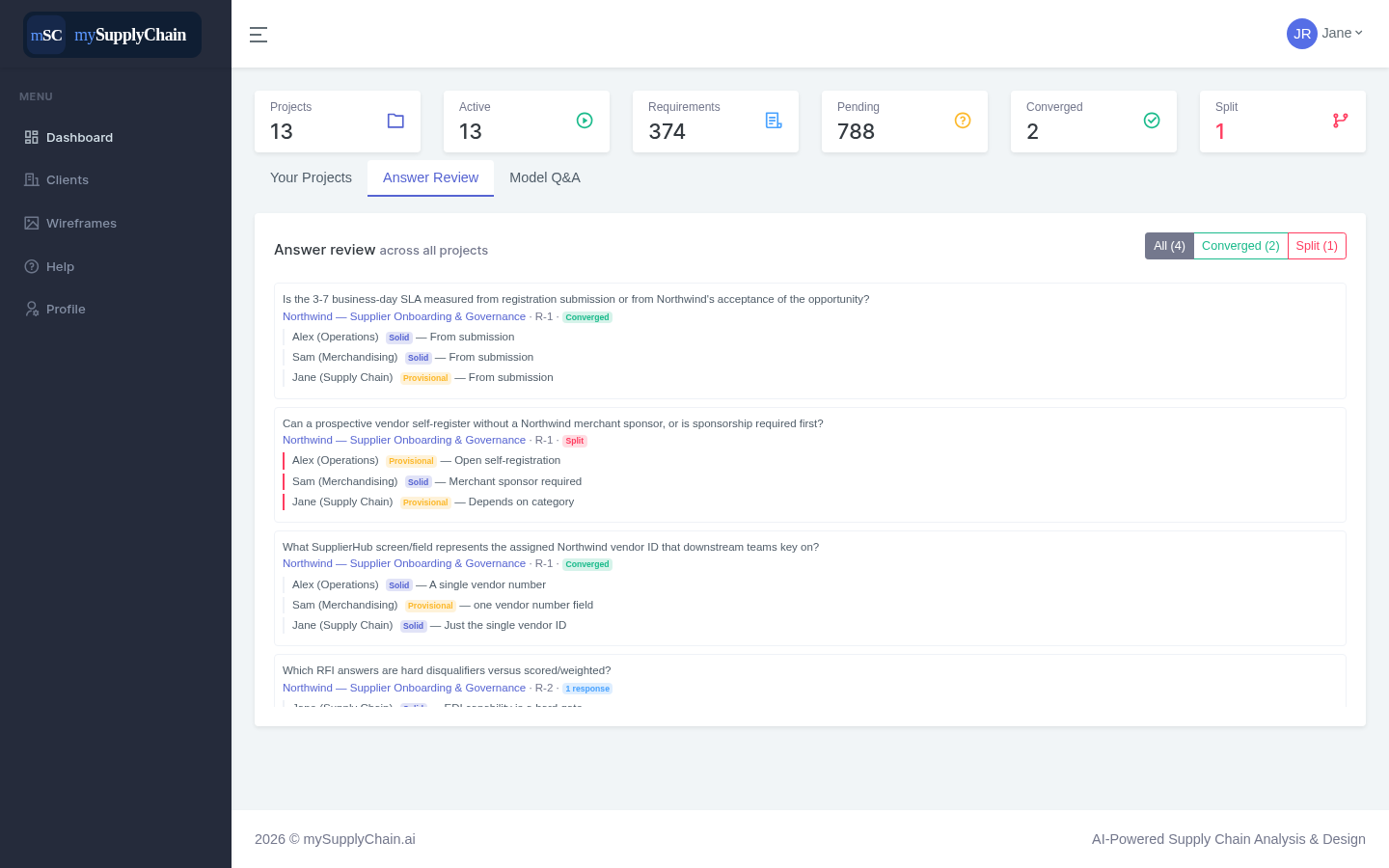Click the 1 response badge

587,689
